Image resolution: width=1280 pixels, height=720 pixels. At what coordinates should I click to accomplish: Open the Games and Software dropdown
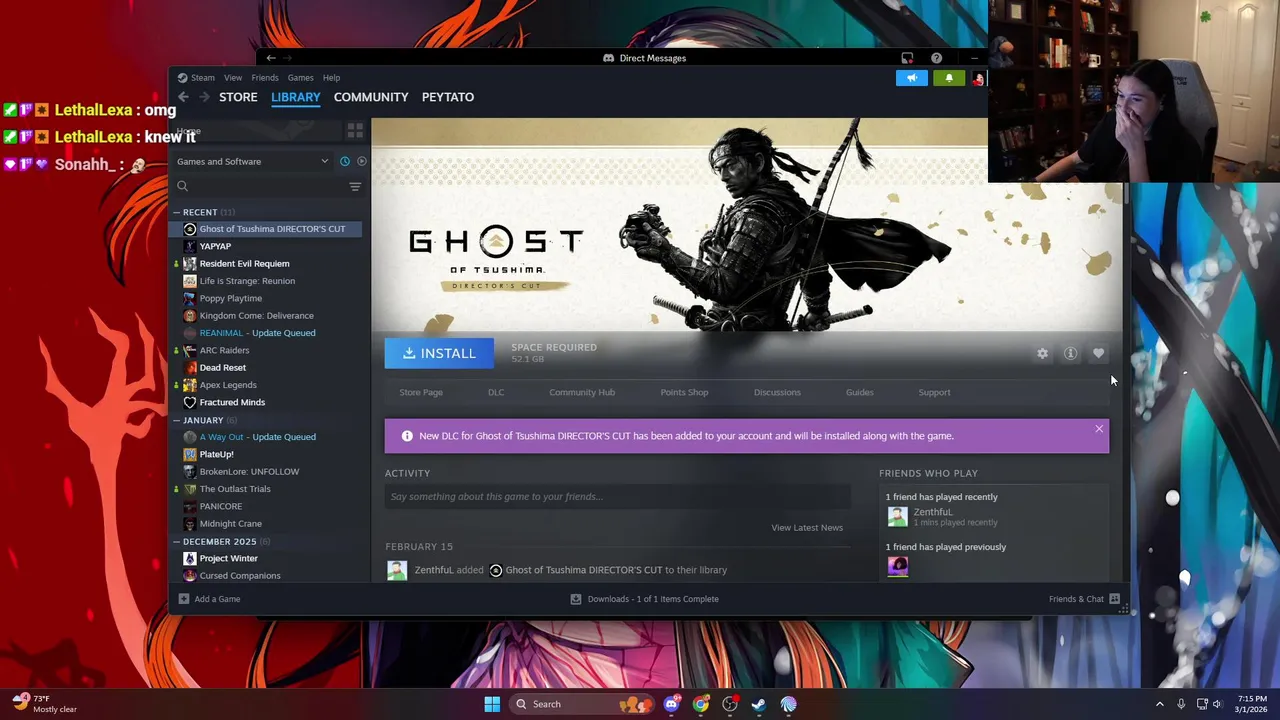[252, 161]
